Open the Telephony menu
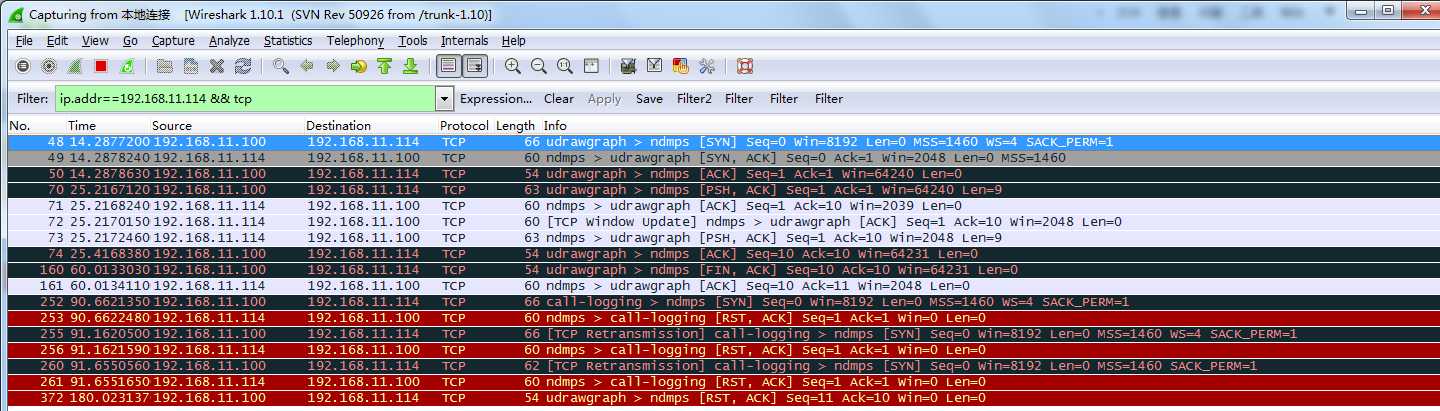 (x=355, y=41)
